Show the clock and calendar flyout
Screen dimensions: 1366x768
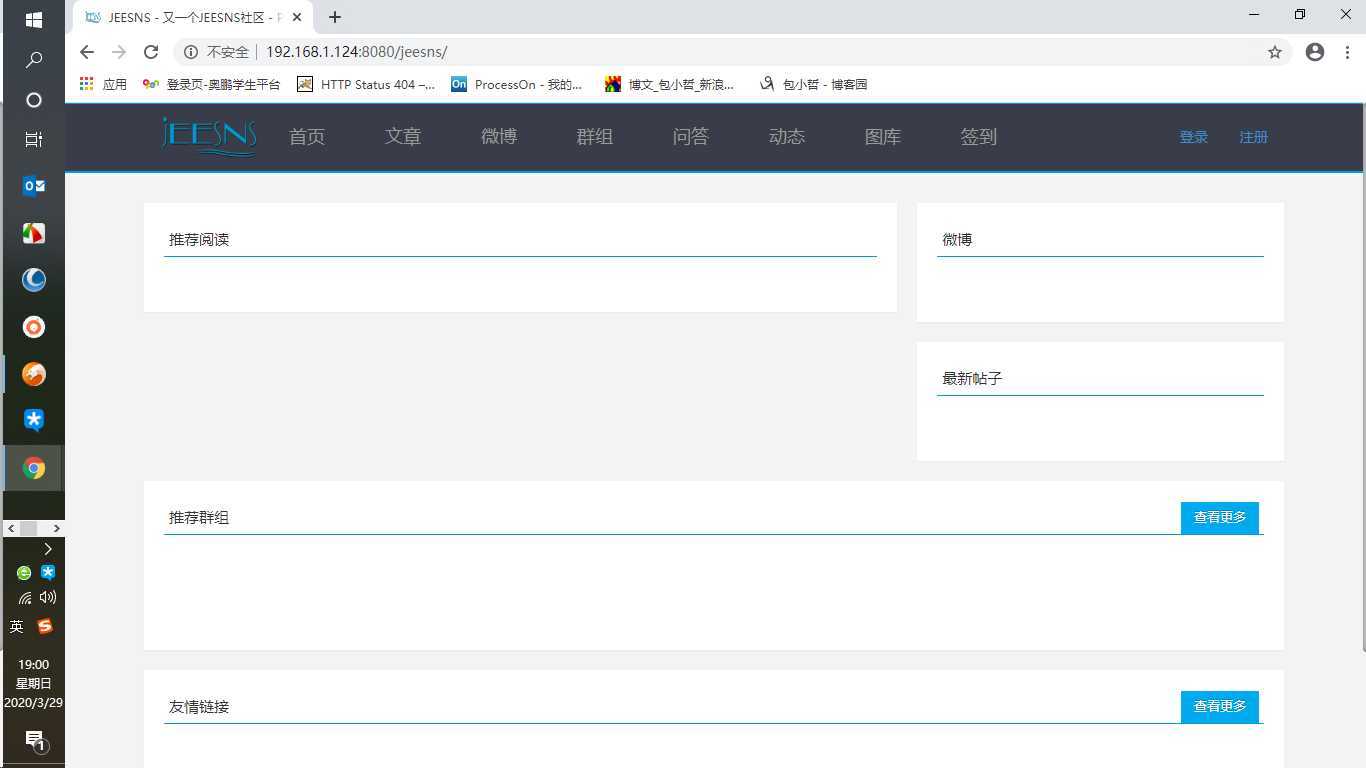(x=33, y=683)
